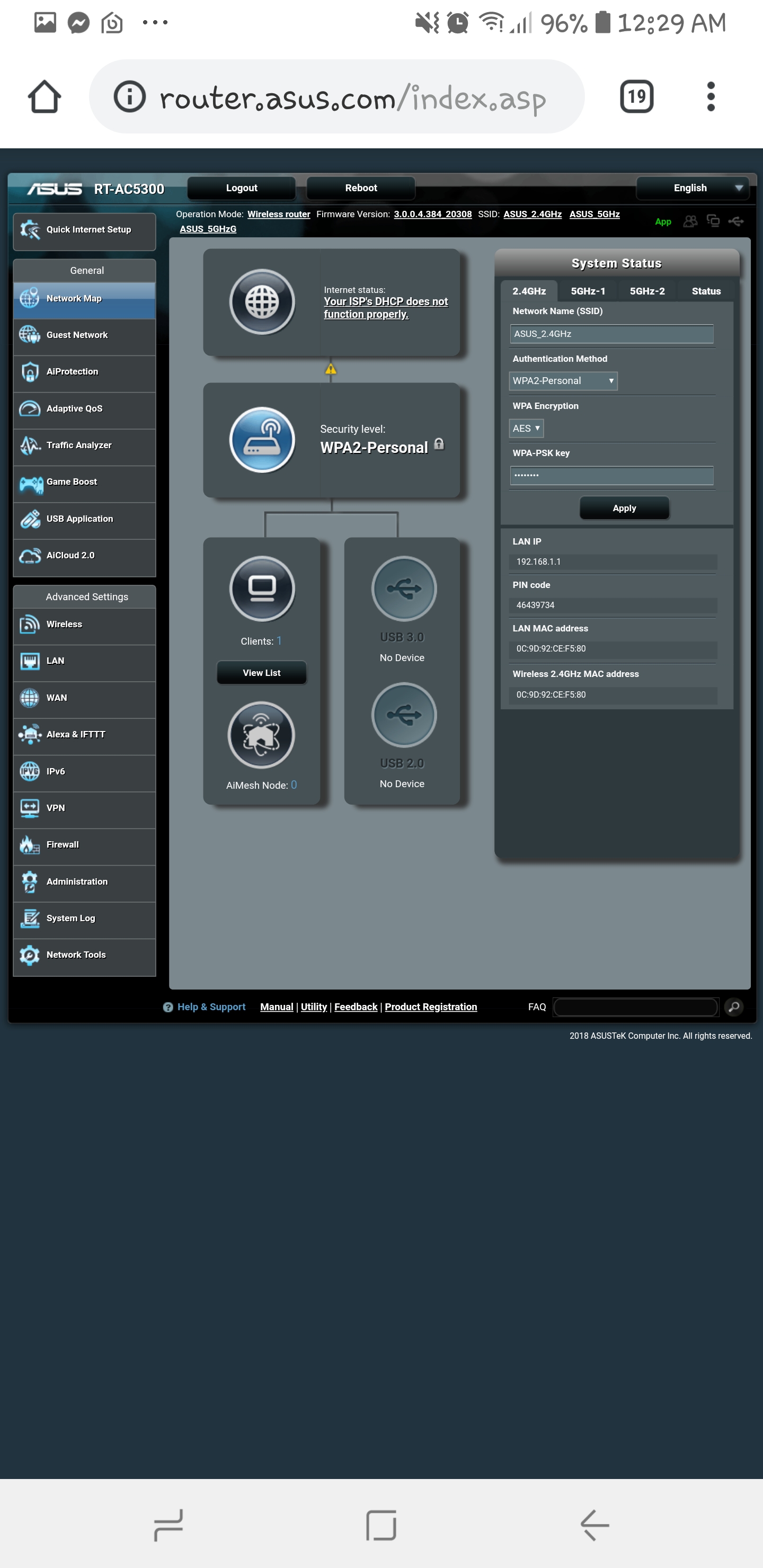Open the Product Registration link
763x1568 pixels.
pyautogui.click(x=431, y=1008)
